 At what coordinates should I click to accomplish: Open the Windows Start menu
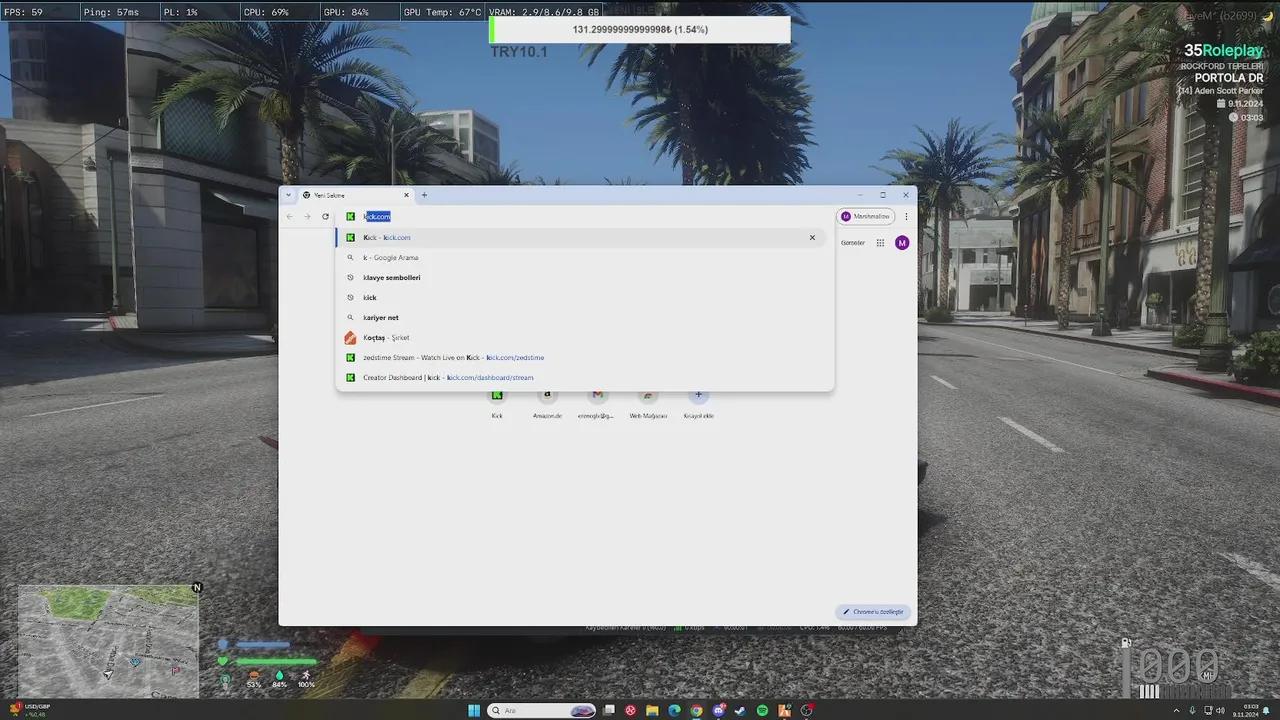pos(474,711)
